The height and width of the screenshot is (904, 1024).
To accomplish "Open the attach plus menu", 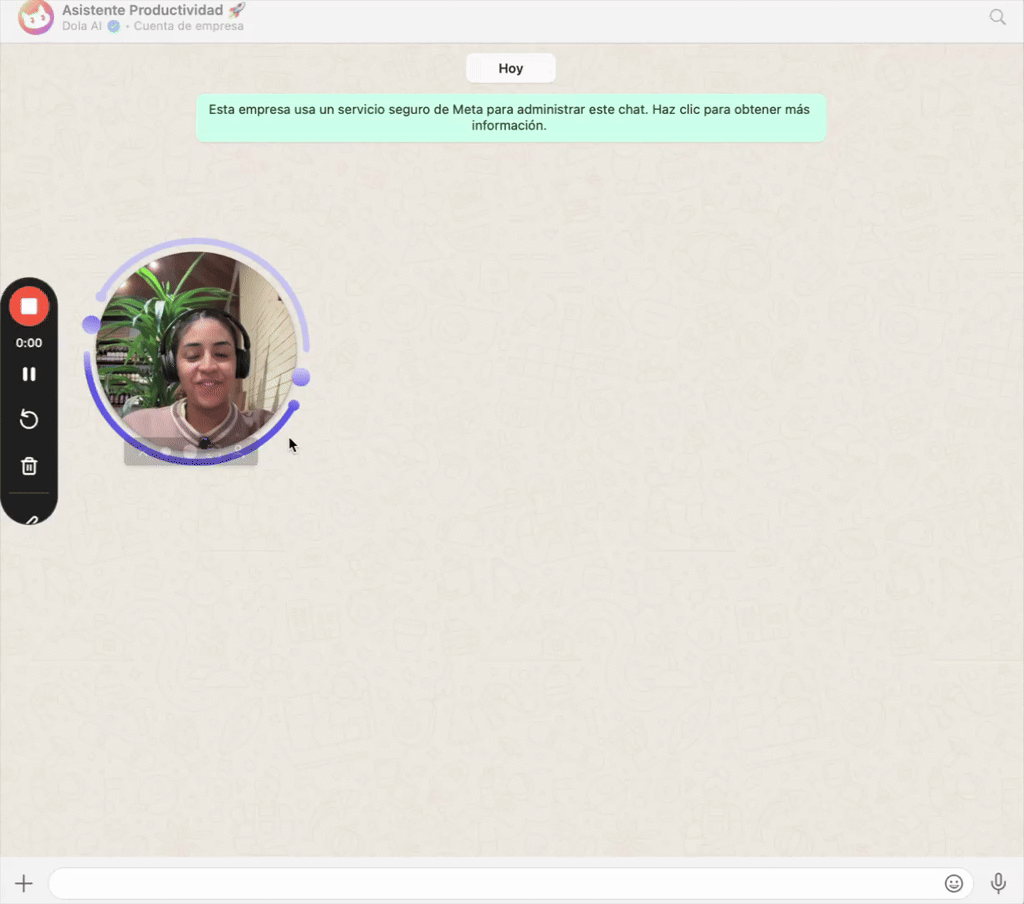I will pyautogui.click(x=24, y=883).
